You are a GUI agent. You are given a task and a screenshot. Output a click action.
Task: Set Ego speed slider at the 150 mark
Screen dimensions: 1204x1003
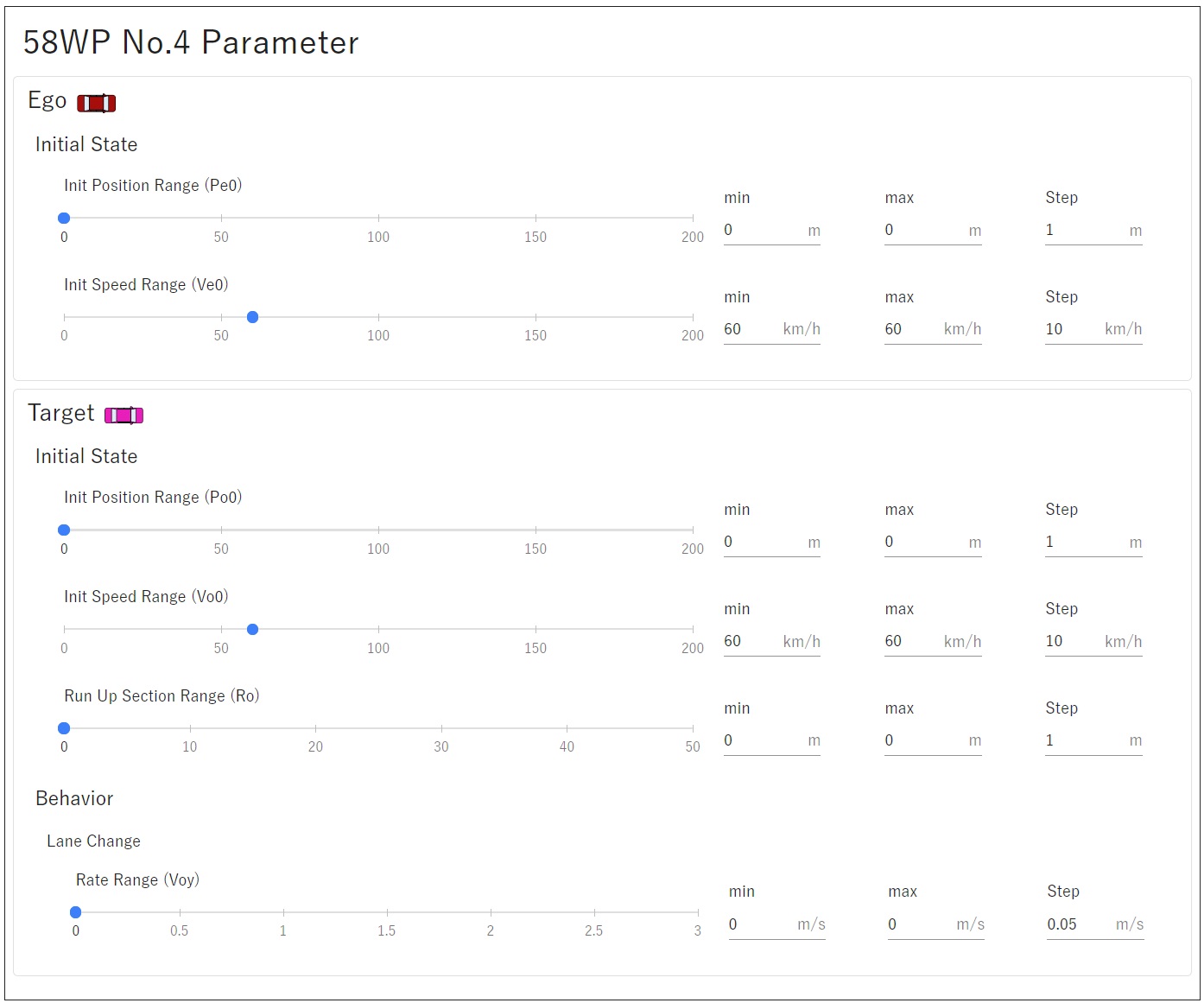click(535, 318)
